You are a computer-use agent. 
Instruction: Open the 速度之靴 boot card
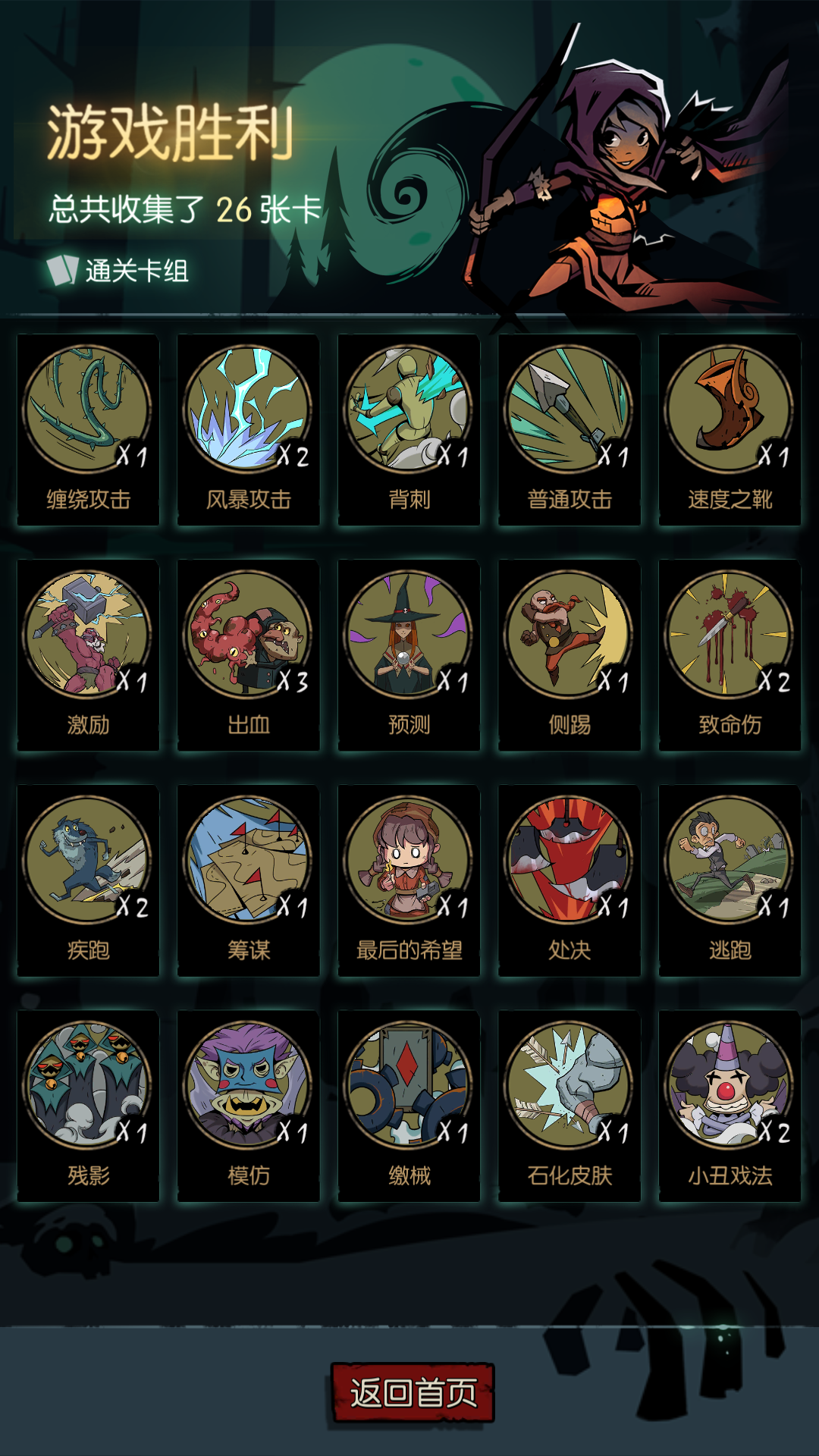point(730,430)
